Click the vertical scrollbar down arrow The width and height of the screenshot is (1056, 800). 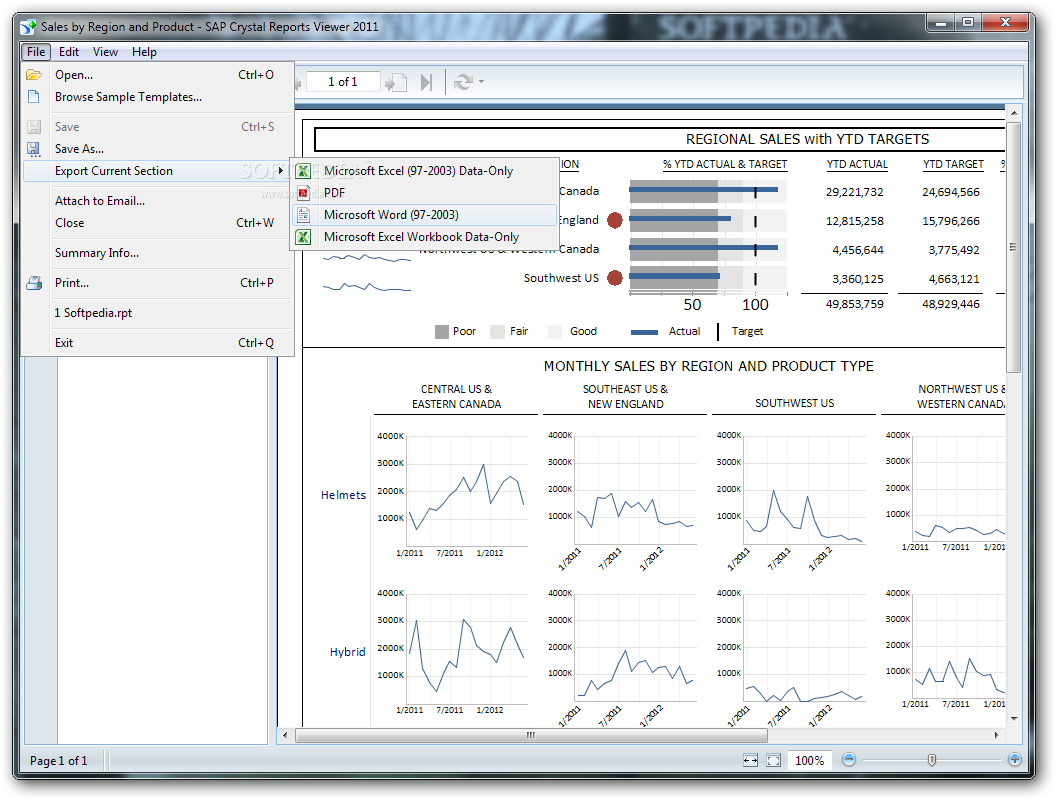pyautogui.click(x=1014, y=719)
